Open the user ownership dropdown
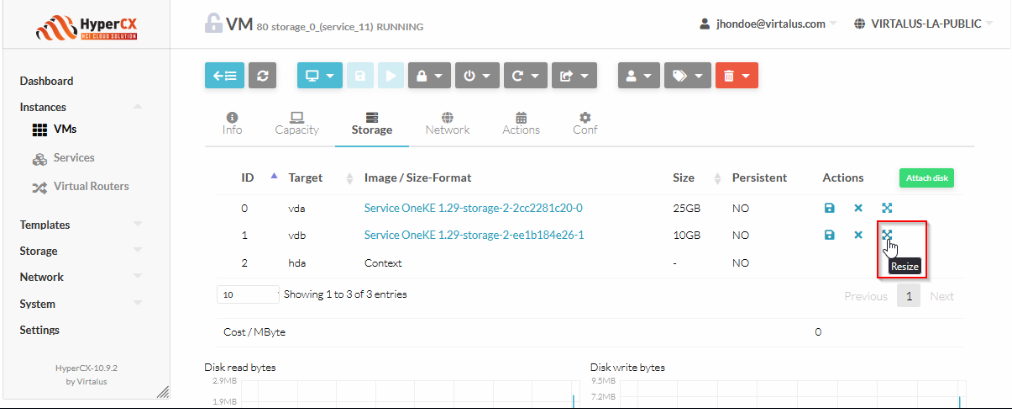The width and height of the screenshot is (1012, 409). click(639, 75)
